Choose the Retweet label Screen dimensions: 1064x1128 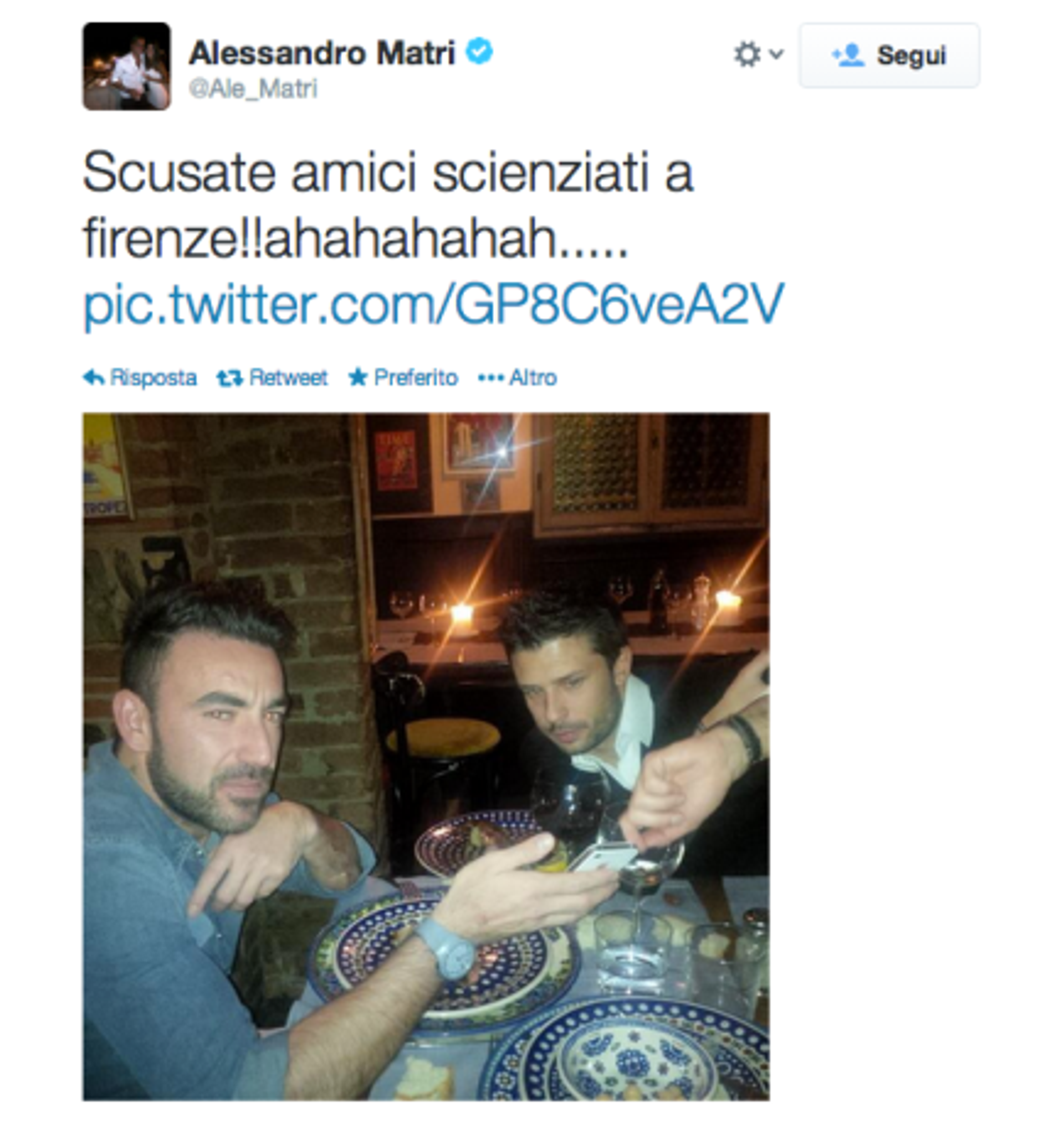pos(288,378)
